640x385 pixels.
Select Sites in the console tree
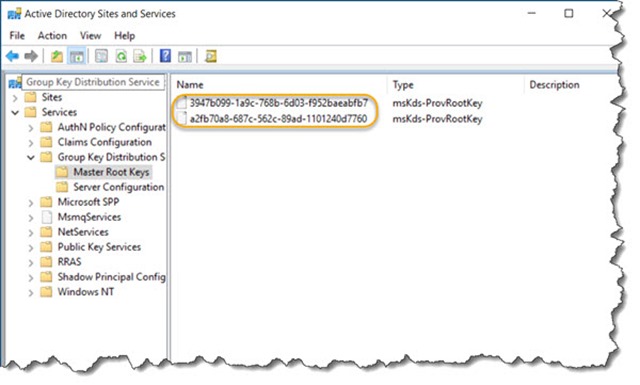(52, 97)
